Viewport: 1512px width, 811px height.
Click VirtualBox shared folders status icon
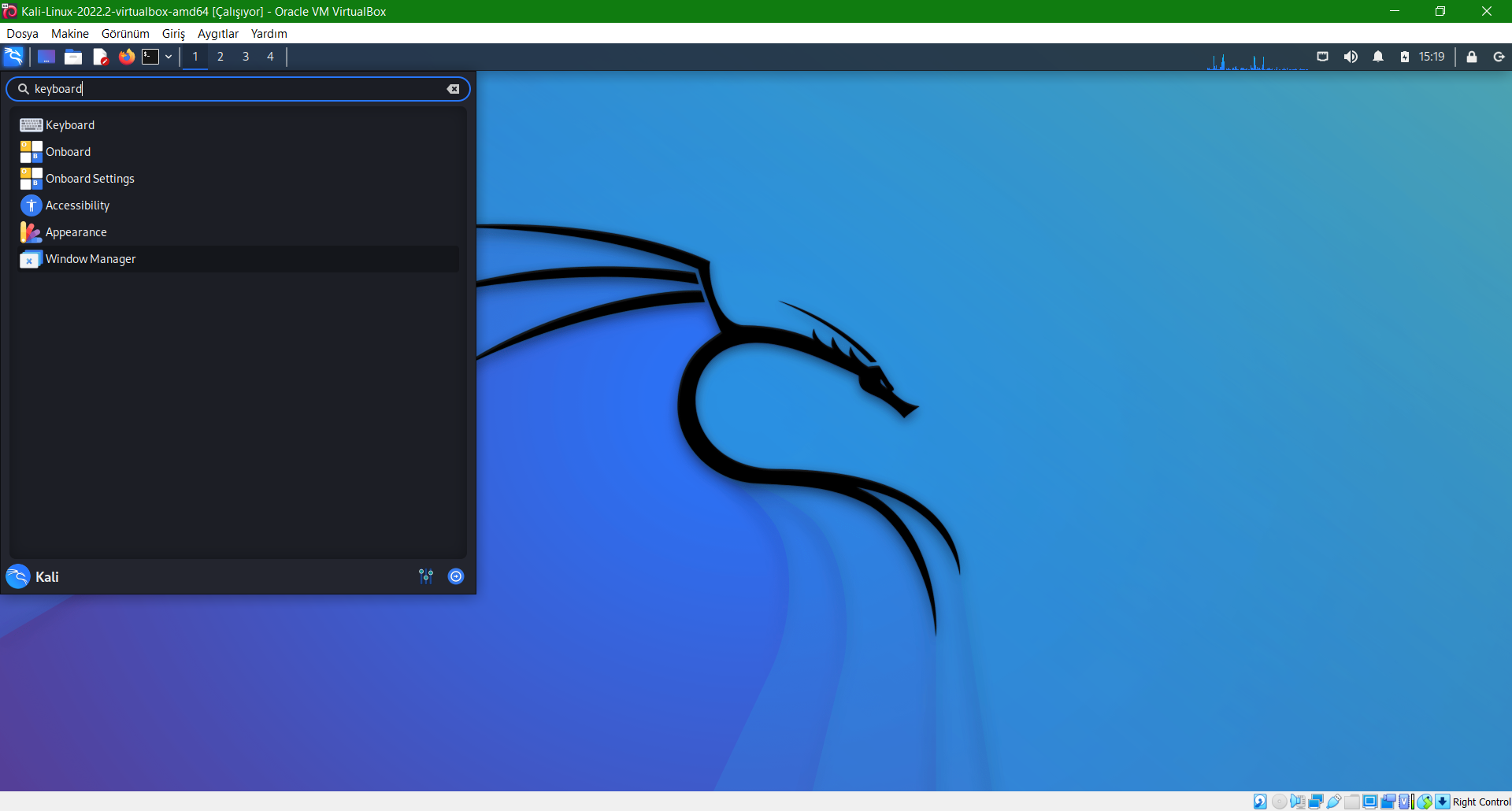tap(1352, 802)
